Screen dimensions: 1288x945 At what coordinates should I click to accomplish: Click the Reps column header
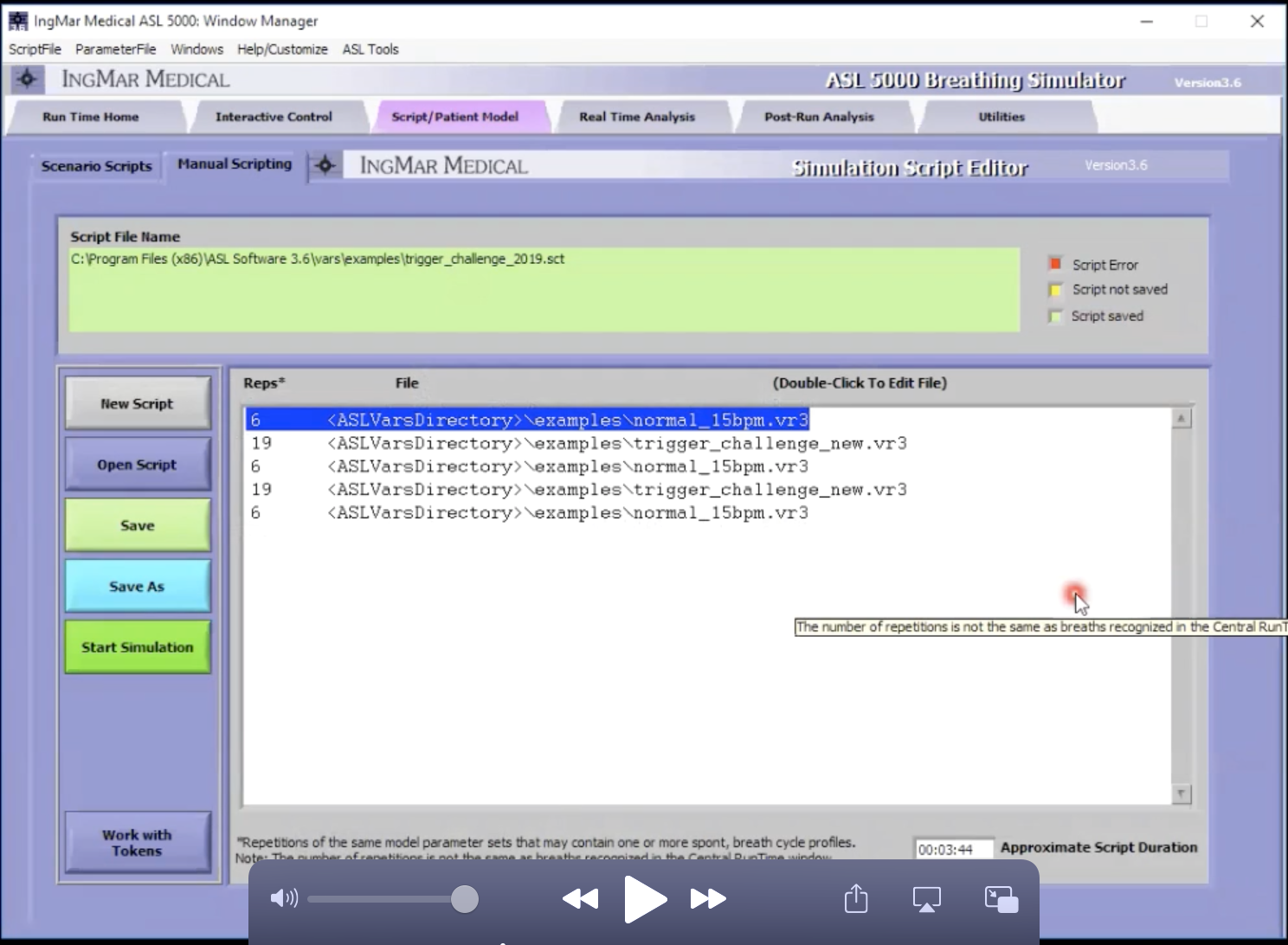pos(264,382)
